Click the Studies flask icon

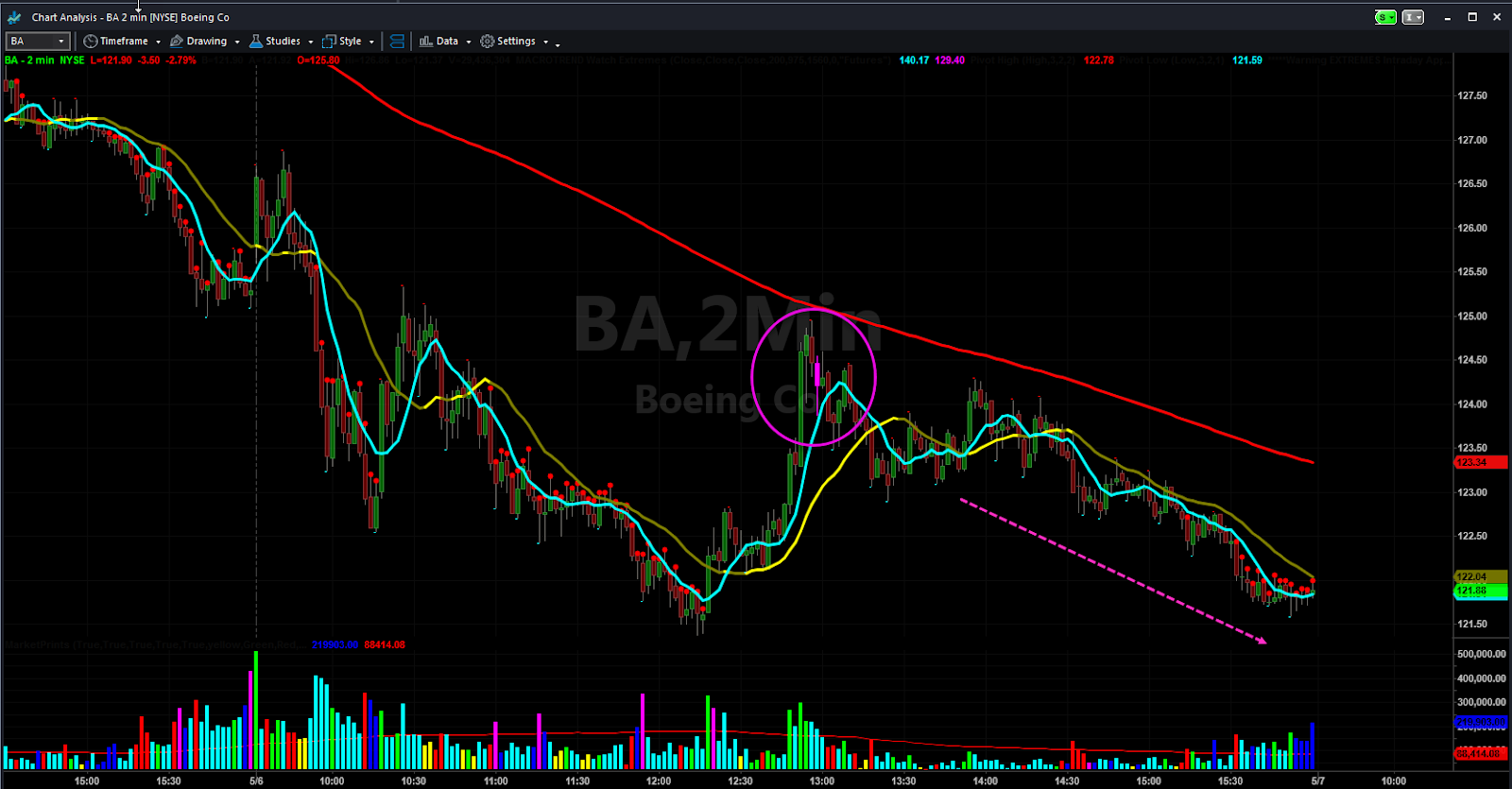pos(256,42)
